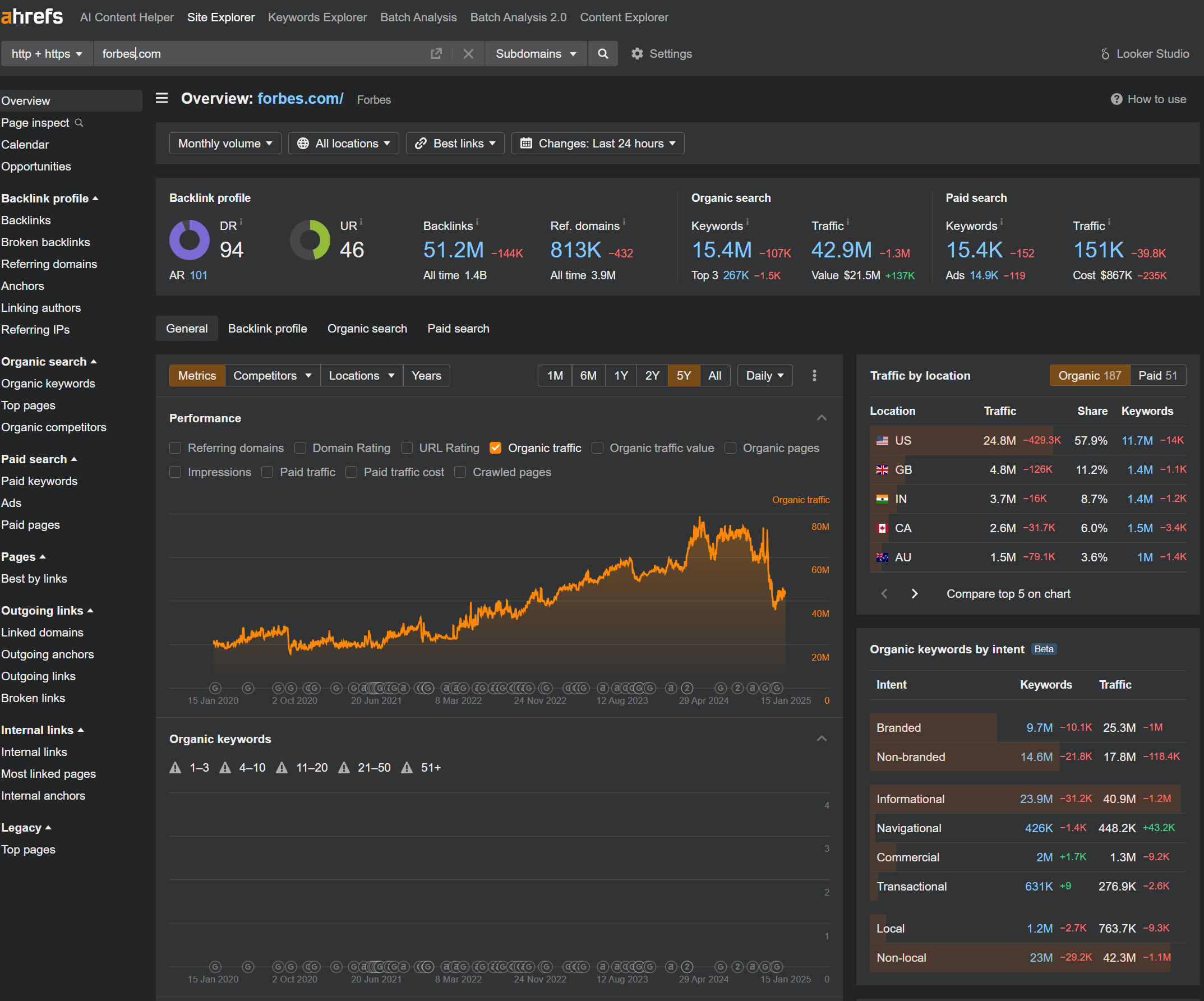Open the URL in new tab icon
The height and width of the screenshot is (1001, 1204).
436,53
